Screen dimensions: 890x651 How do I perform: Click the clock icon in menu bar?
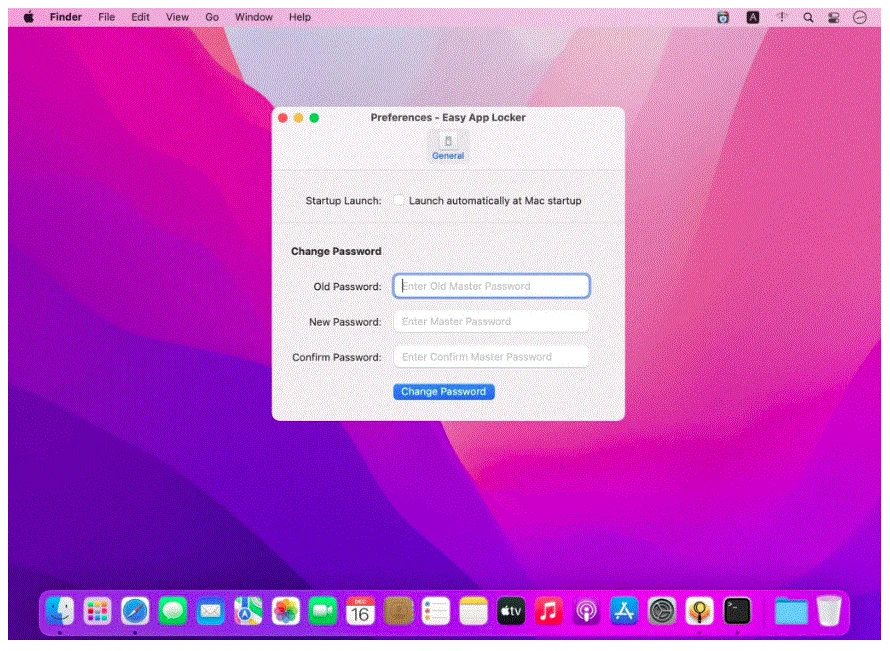(860, 18)
